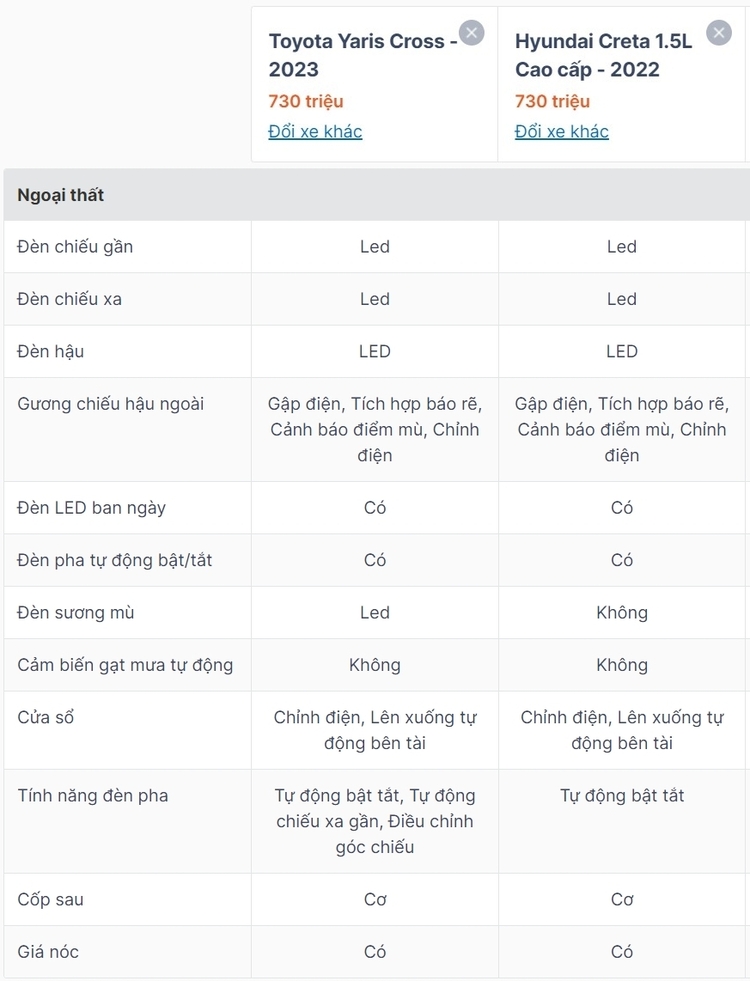Click Toyota's 'Tự động chiếu xa gần' cell
750x981 pixels.
tap(375, 821)
